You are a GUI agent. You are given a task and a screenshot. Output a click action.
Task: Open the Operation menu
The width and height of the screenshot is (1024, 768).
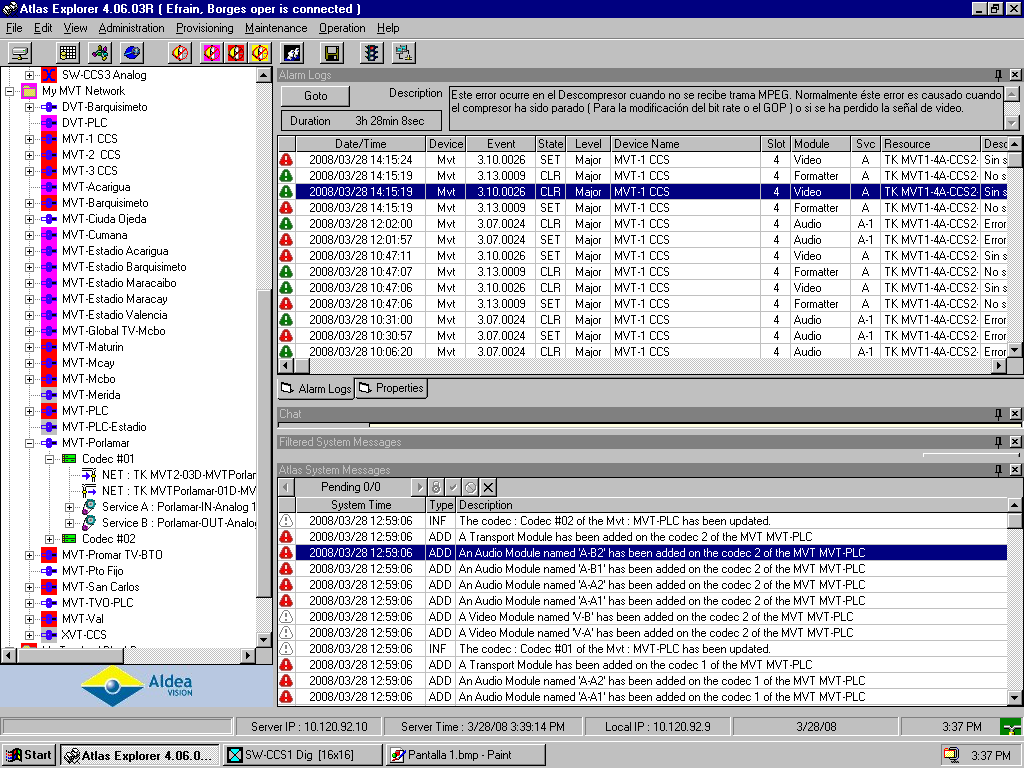342,28
